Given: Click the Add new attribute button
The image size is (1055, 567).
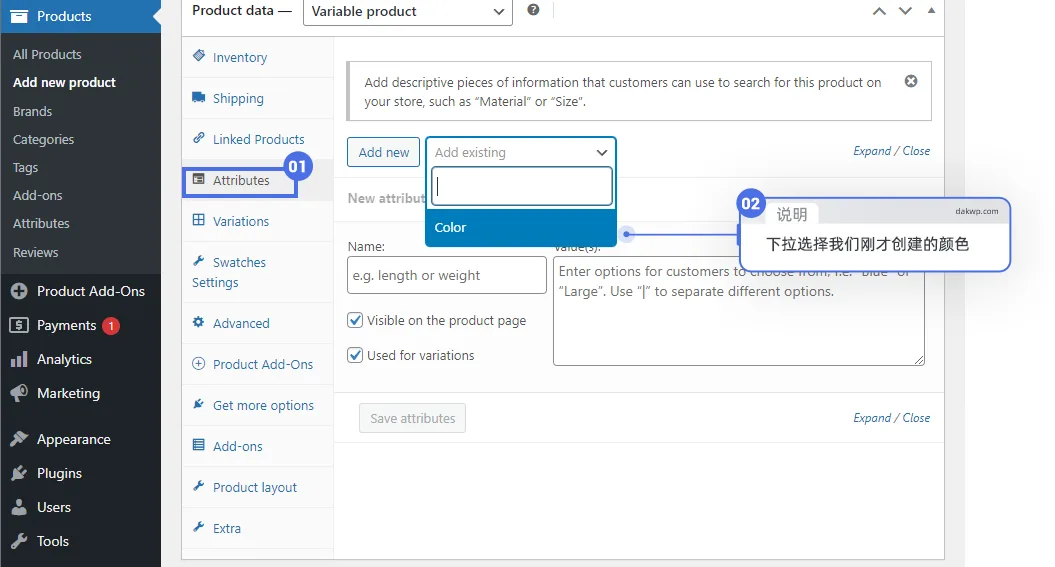Looking at the screenshot, I should tap(384, 152).
